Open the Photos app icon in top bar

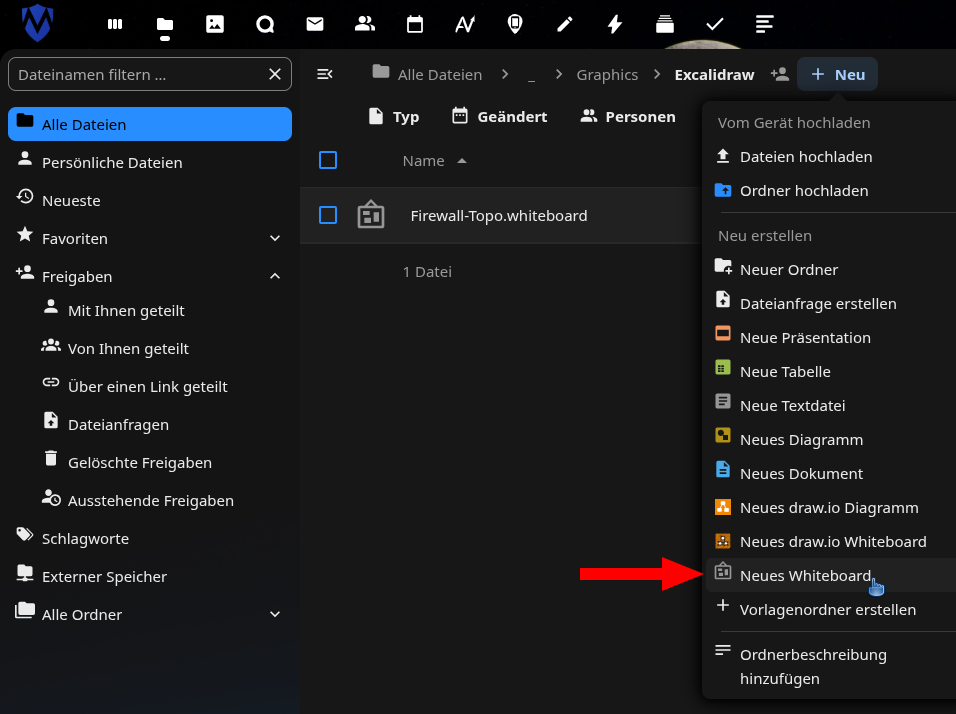coord(215,24)
